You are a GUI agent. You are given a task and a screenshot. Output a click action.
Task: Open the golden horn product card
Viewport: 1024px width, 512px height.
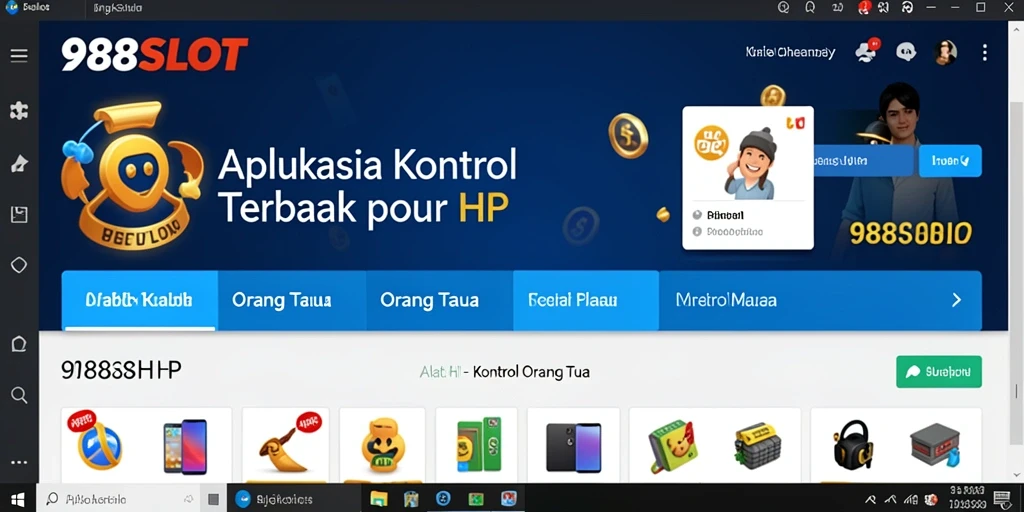(x=285, y=445)
